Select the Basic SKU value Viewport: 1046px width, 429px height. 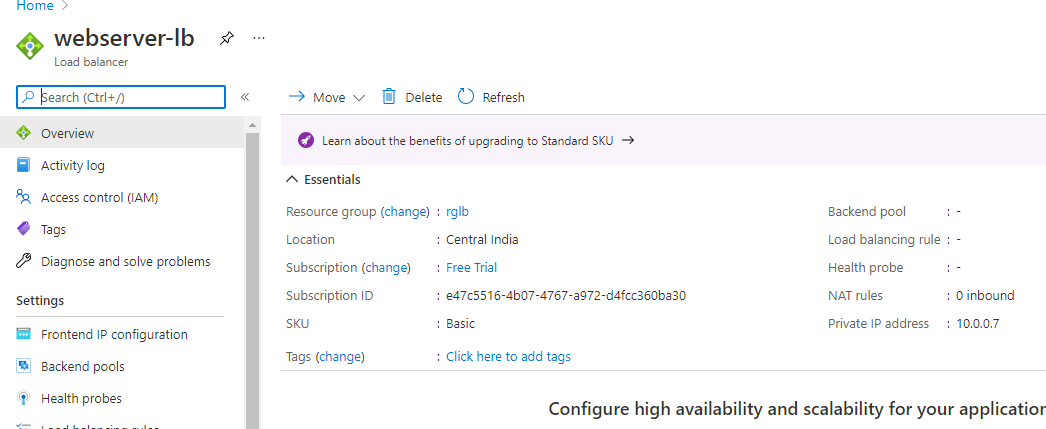point(460,324)
